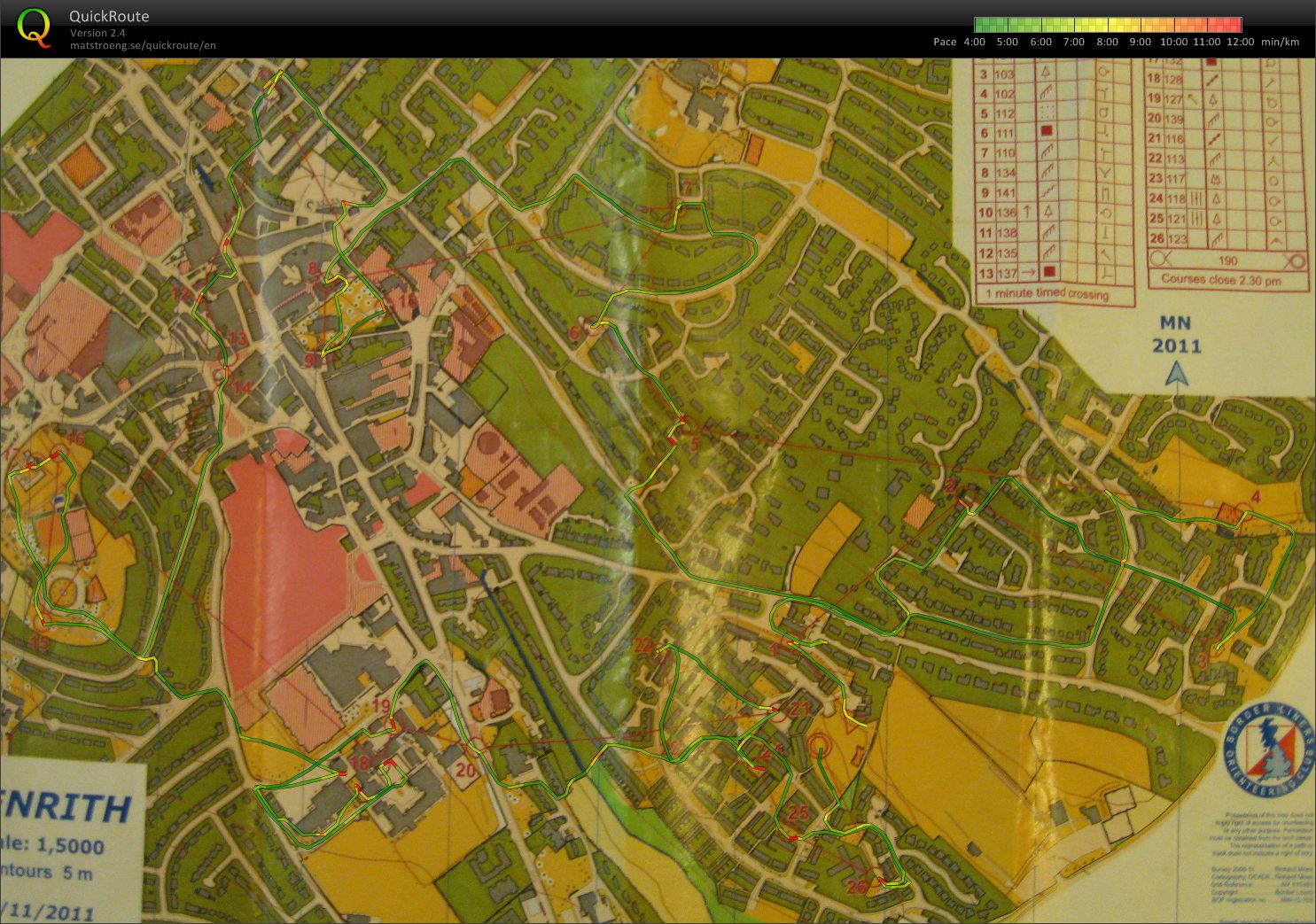Click the diagonal arrow symbol in row 19
The width and height of the screenshot is (1316, 924).
tap(1193, 98)
